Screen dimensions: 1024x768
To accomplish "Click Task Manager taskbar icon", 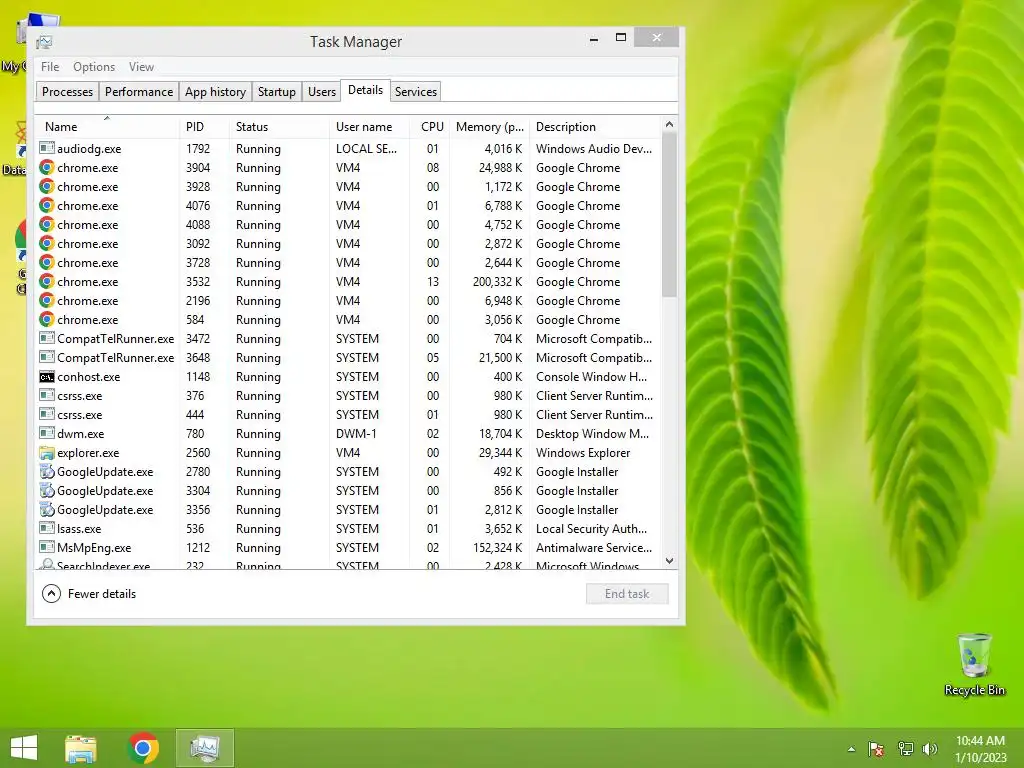I will pos(204,748).
